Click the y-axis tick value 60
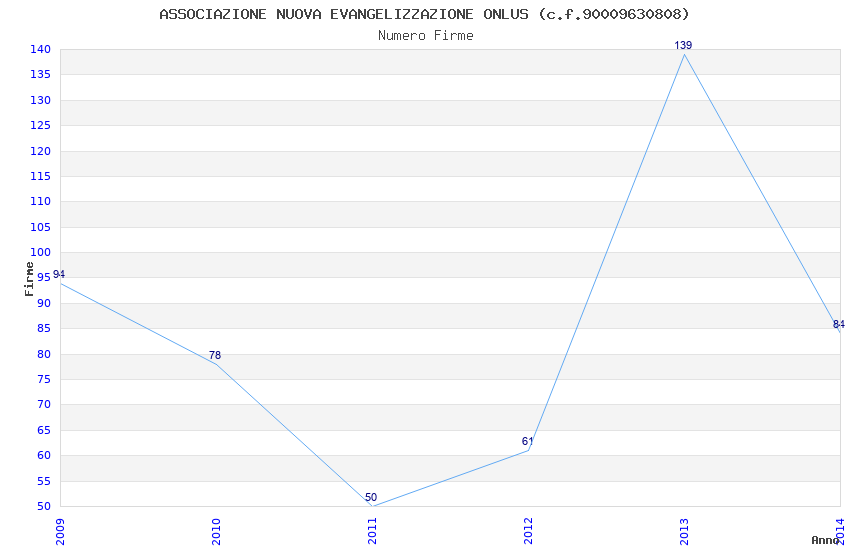The width and height of the screenshot is (850, 550). (44, 456)
